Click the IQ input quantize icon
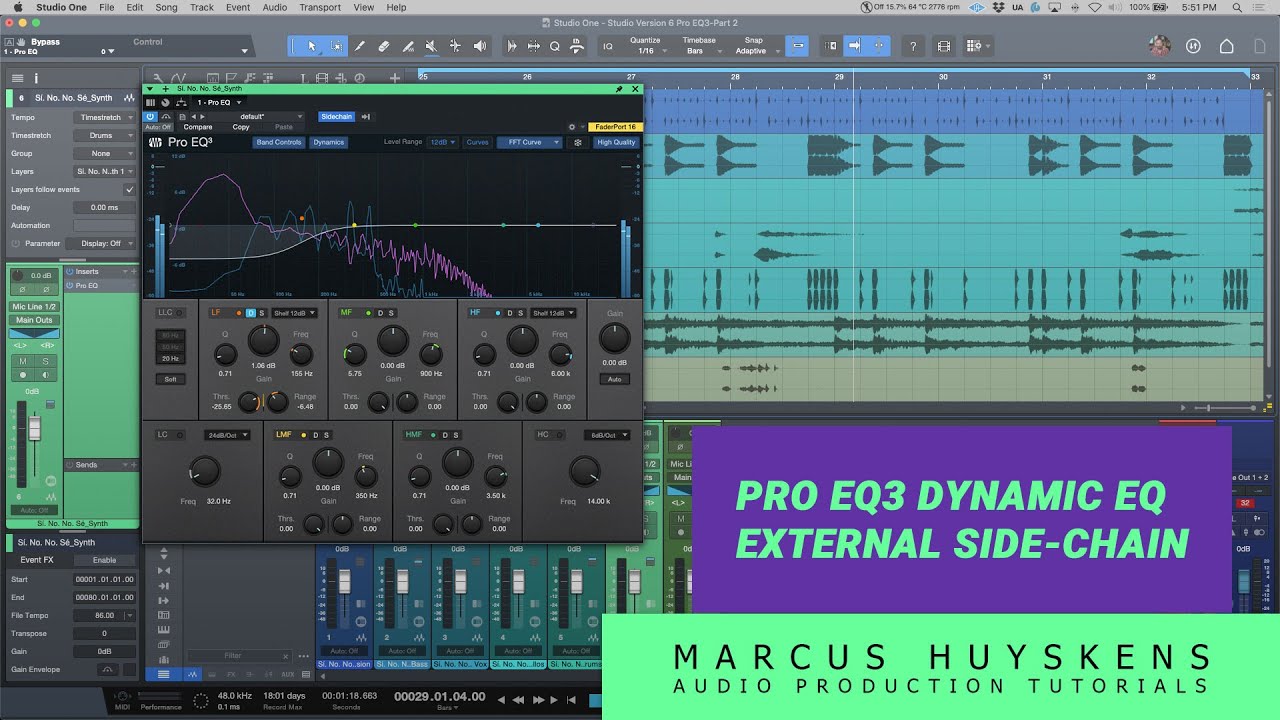 pyautogui.click(x=608, y=46)
